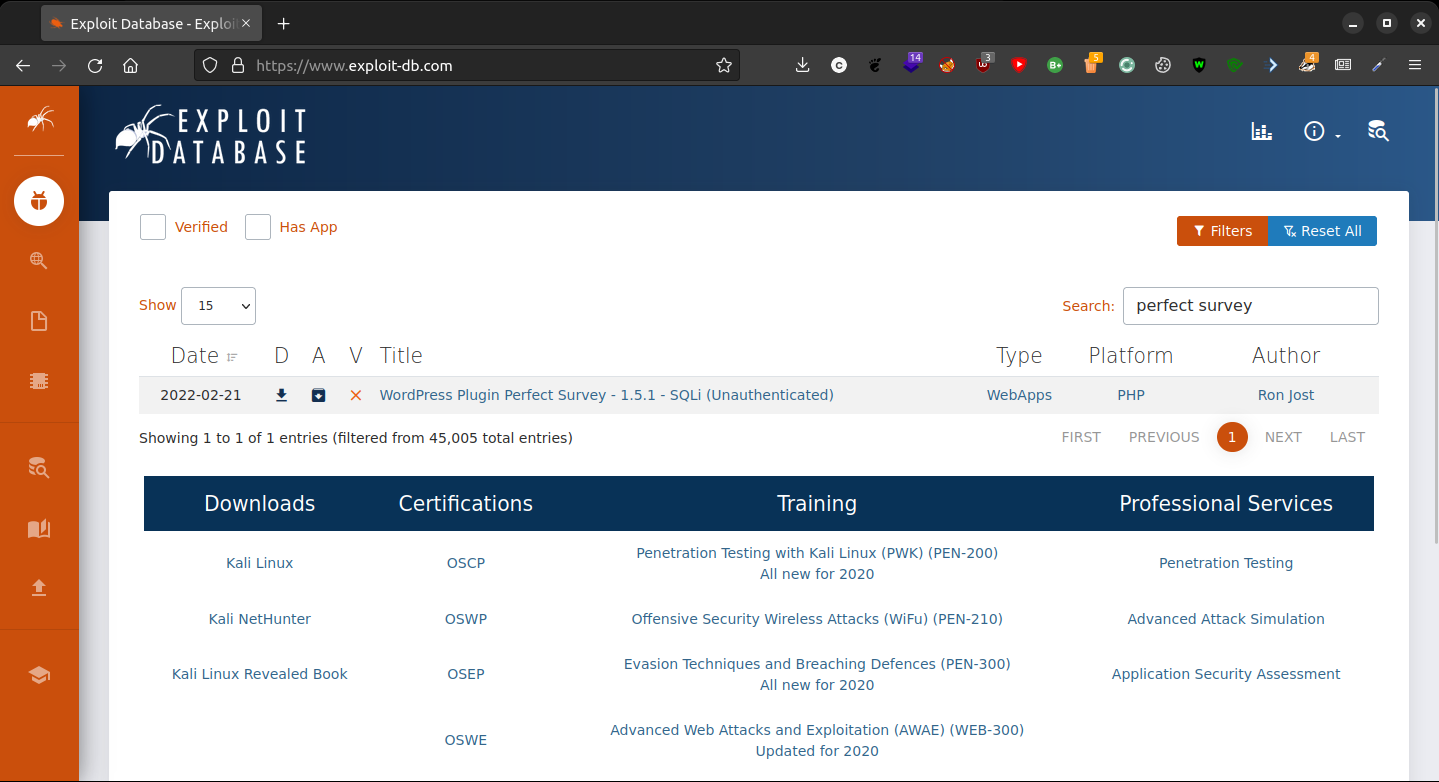Click the PHP platform link
This screenshot has width=1439, height=782.
coord(1131,395)
